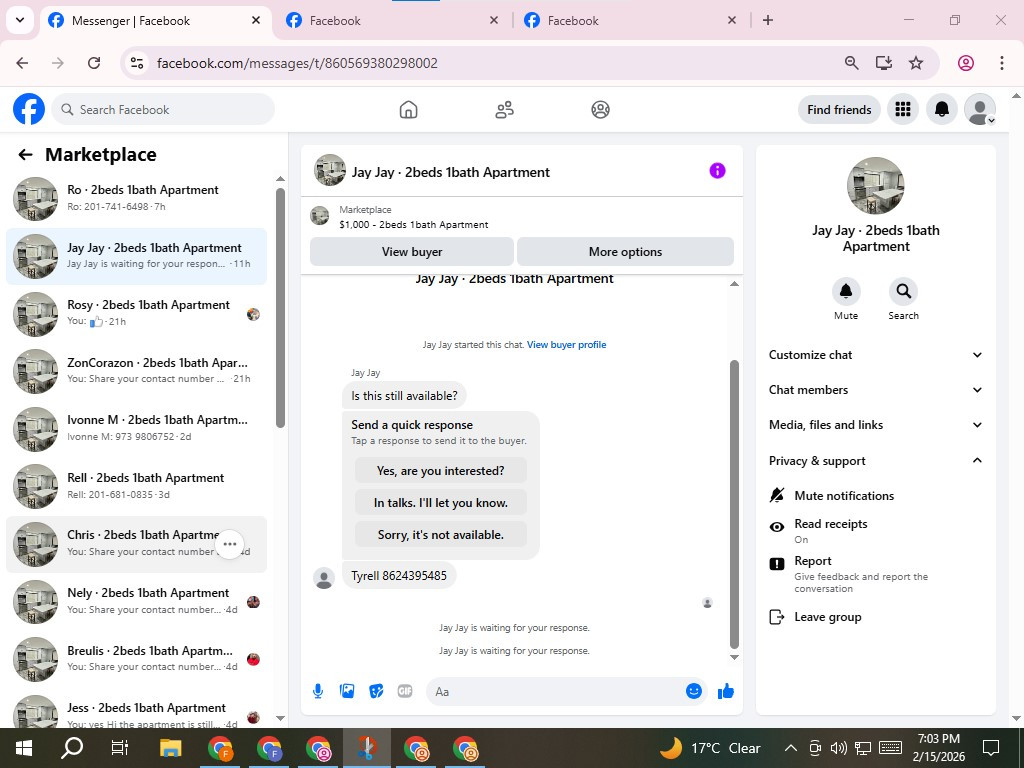Expand Media, files and links section
Viewport: 1024px width, 768px height.
876,425
